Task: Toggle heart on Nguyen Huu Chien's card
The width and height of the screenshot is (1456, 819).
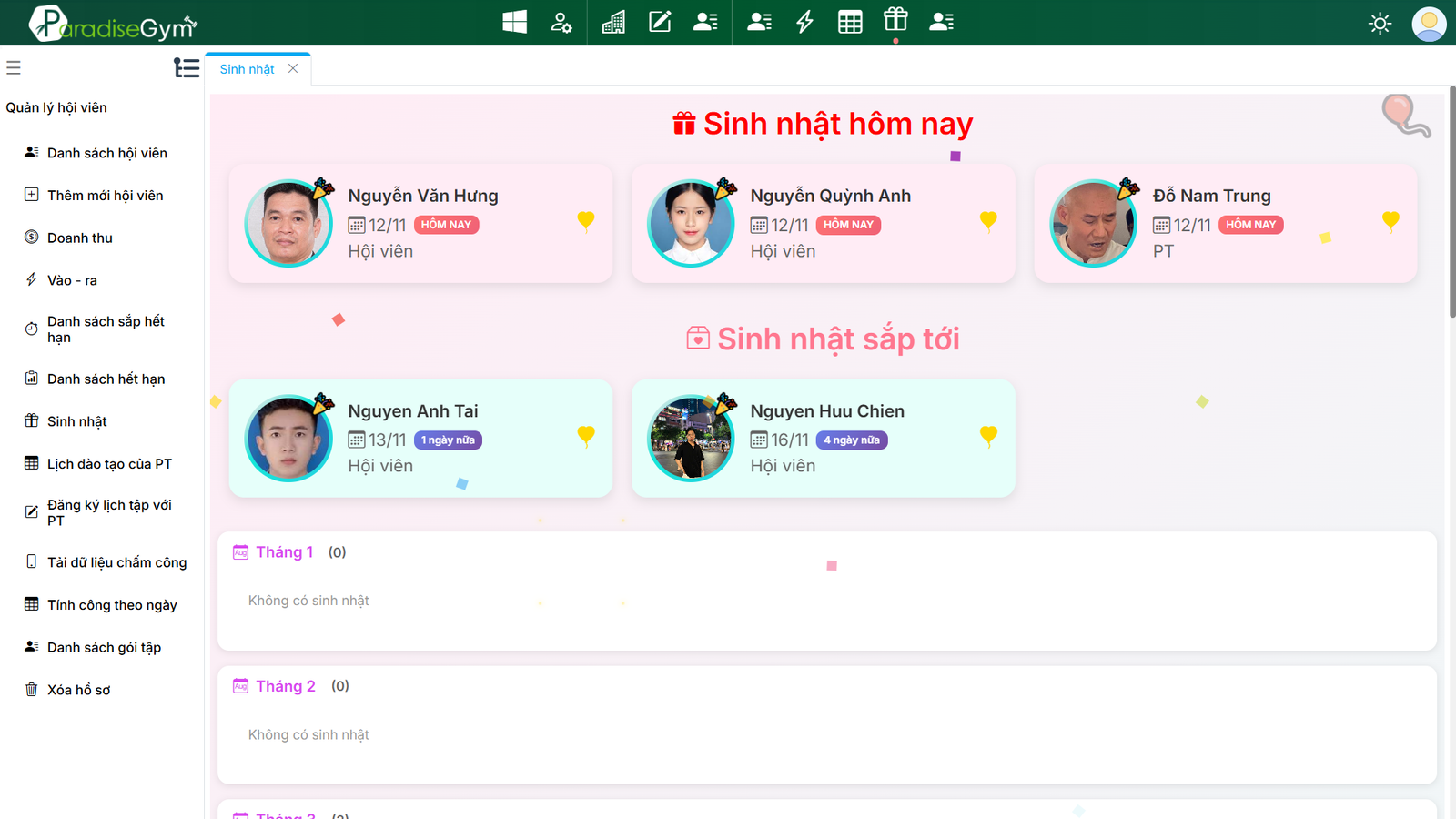Action: [988, 436]
